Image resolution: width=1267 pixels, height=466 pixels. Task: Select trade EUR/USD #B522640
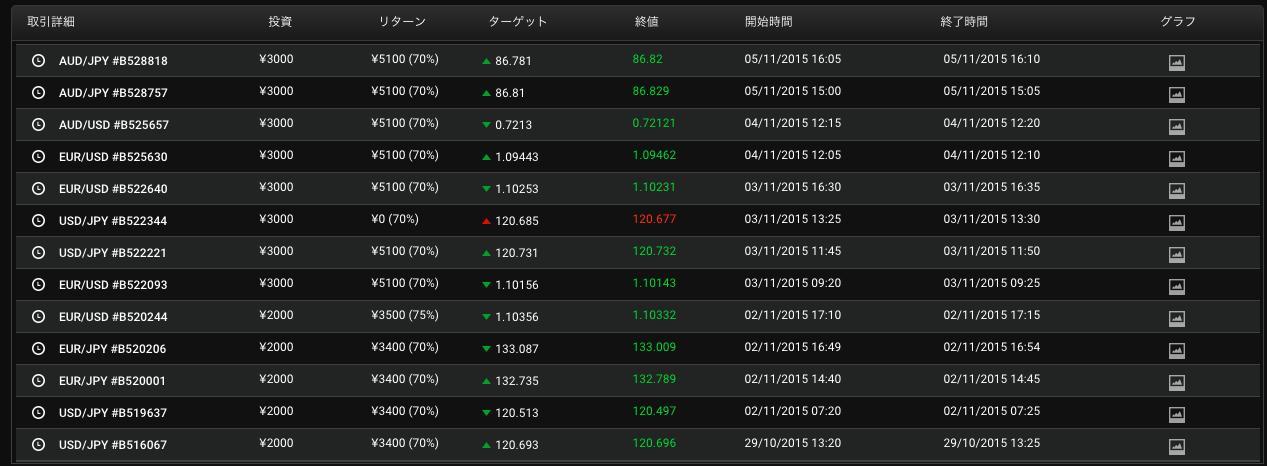coord(113,189)
